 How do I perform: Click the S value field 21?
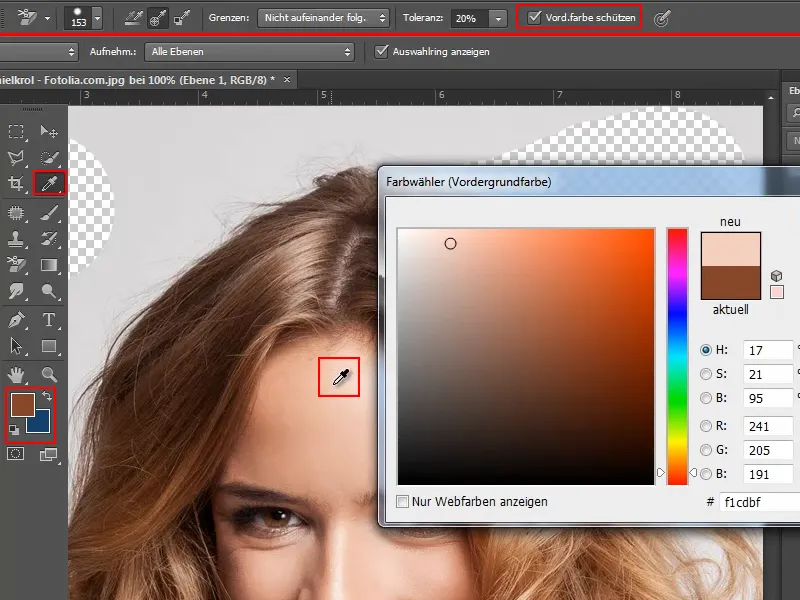pyautogui.click(x=768, y=374)
